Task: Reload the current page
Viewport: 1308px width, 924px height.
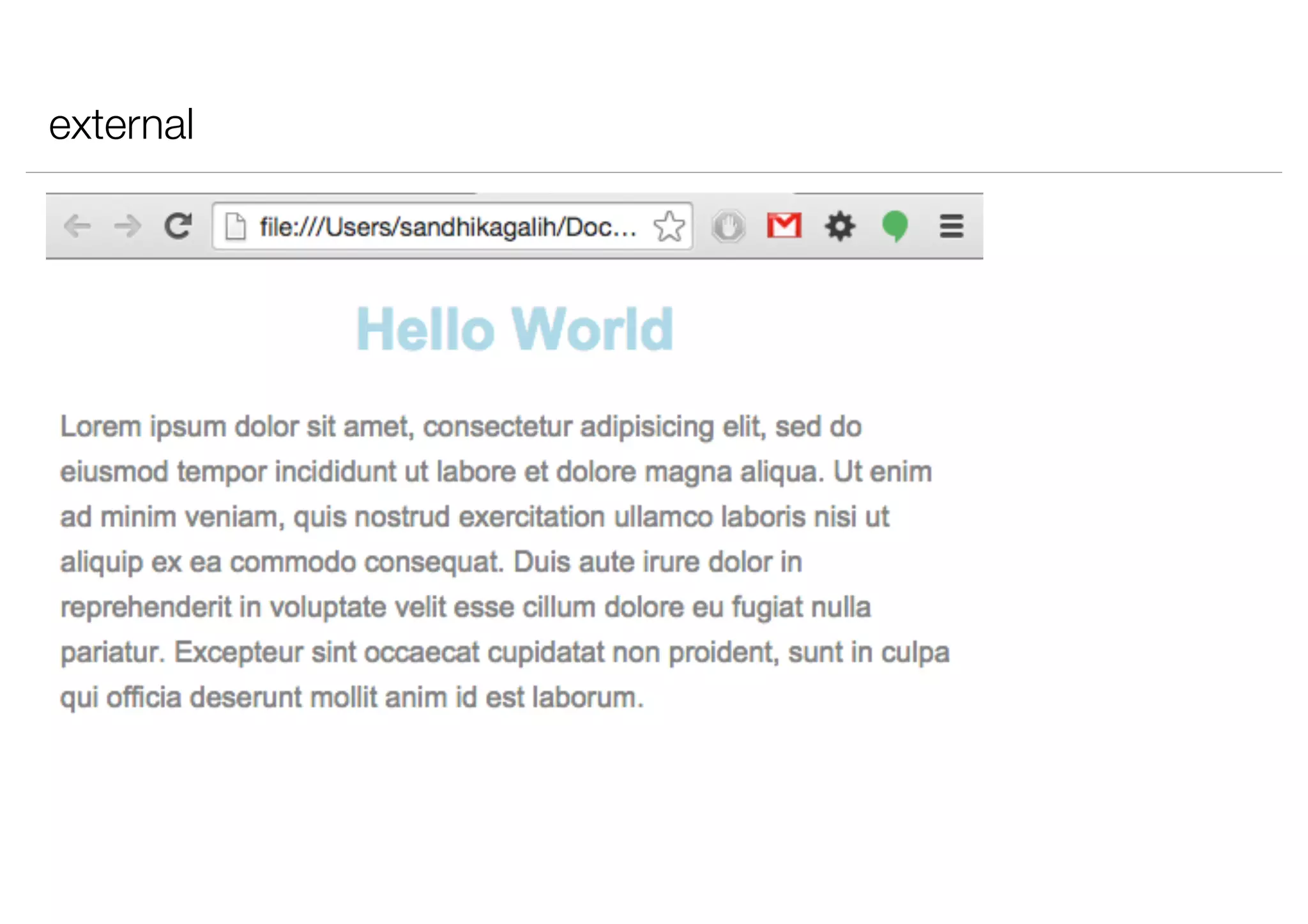Action: [x=178, y=226]
